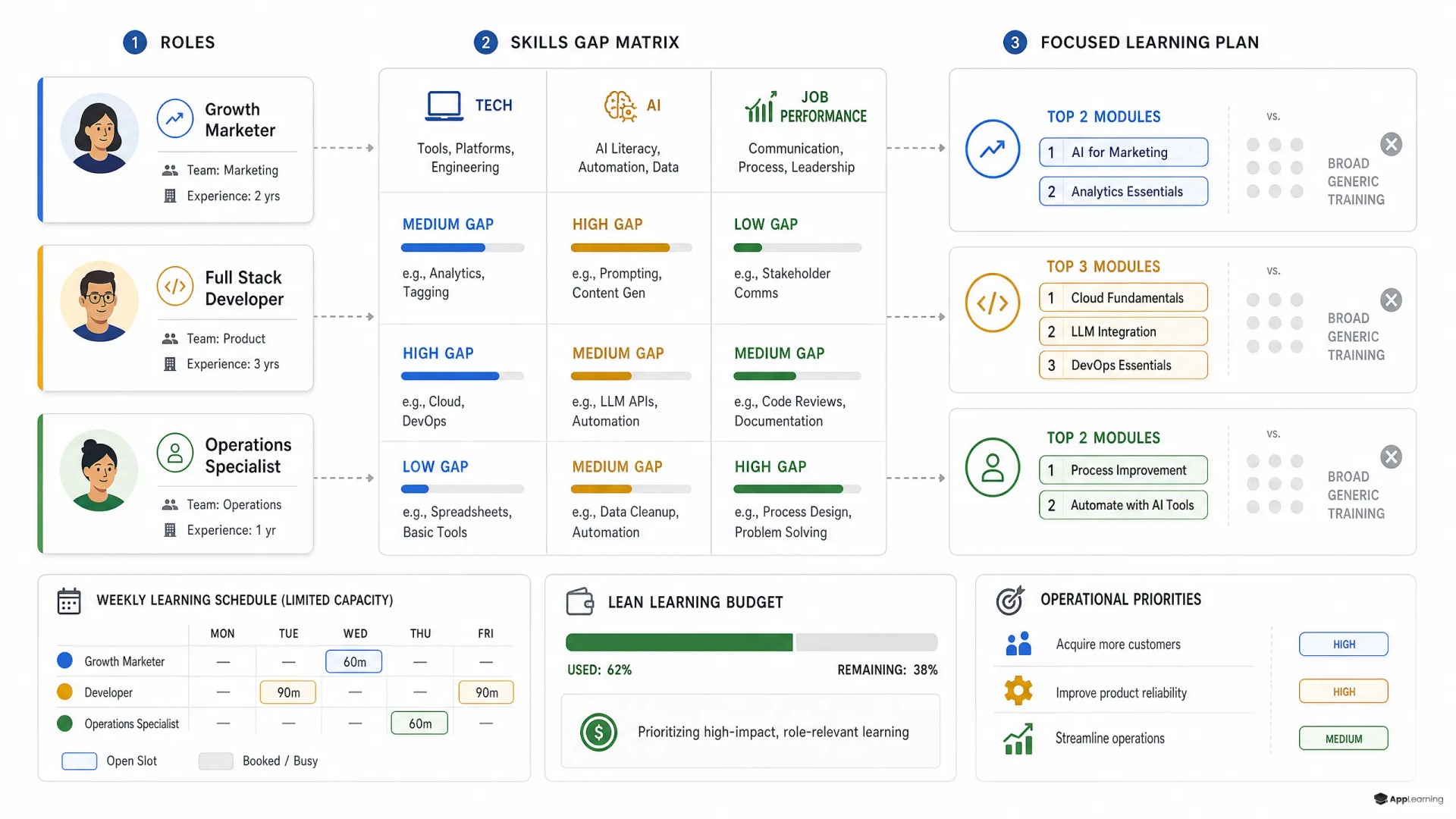Click the Weekly Learning Schedule calendar icon
The height and width of the screenshot is (819, 1456).
coord(69,601)
